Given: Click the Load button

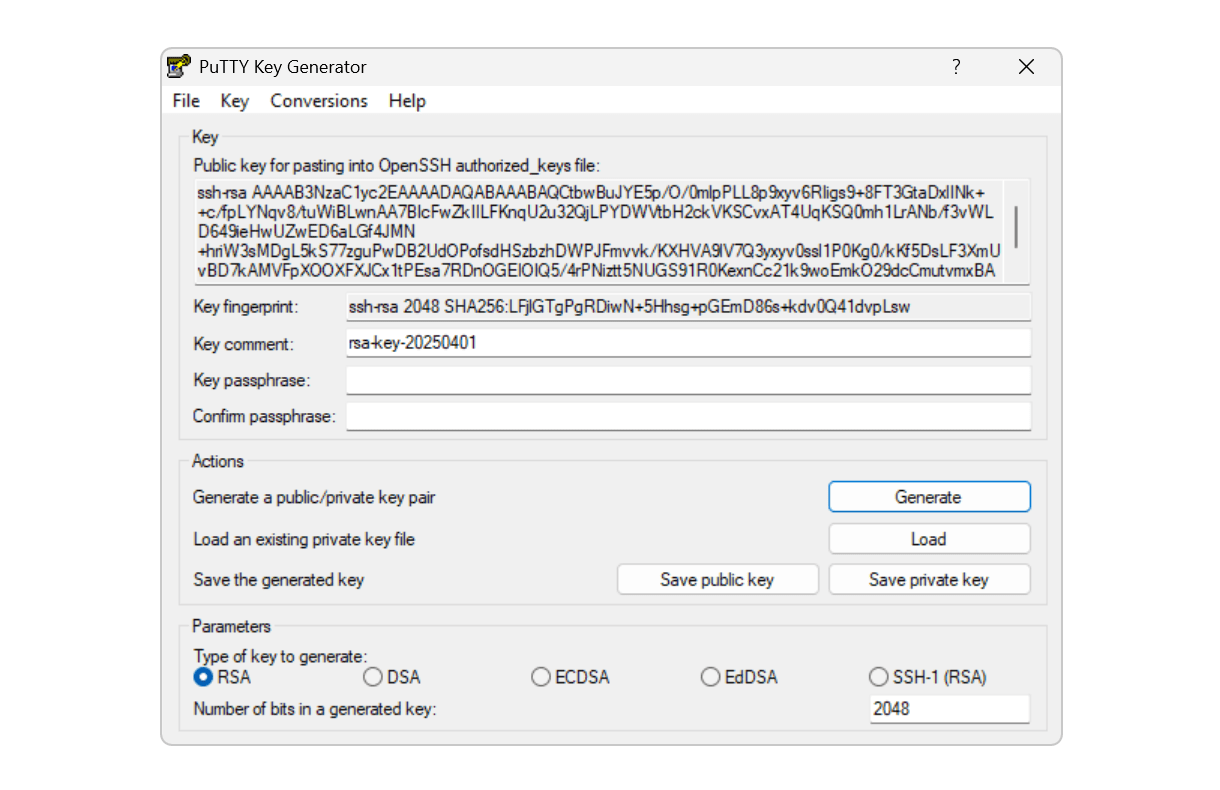Looking at the screenshot, I should (x=929, y=539).
